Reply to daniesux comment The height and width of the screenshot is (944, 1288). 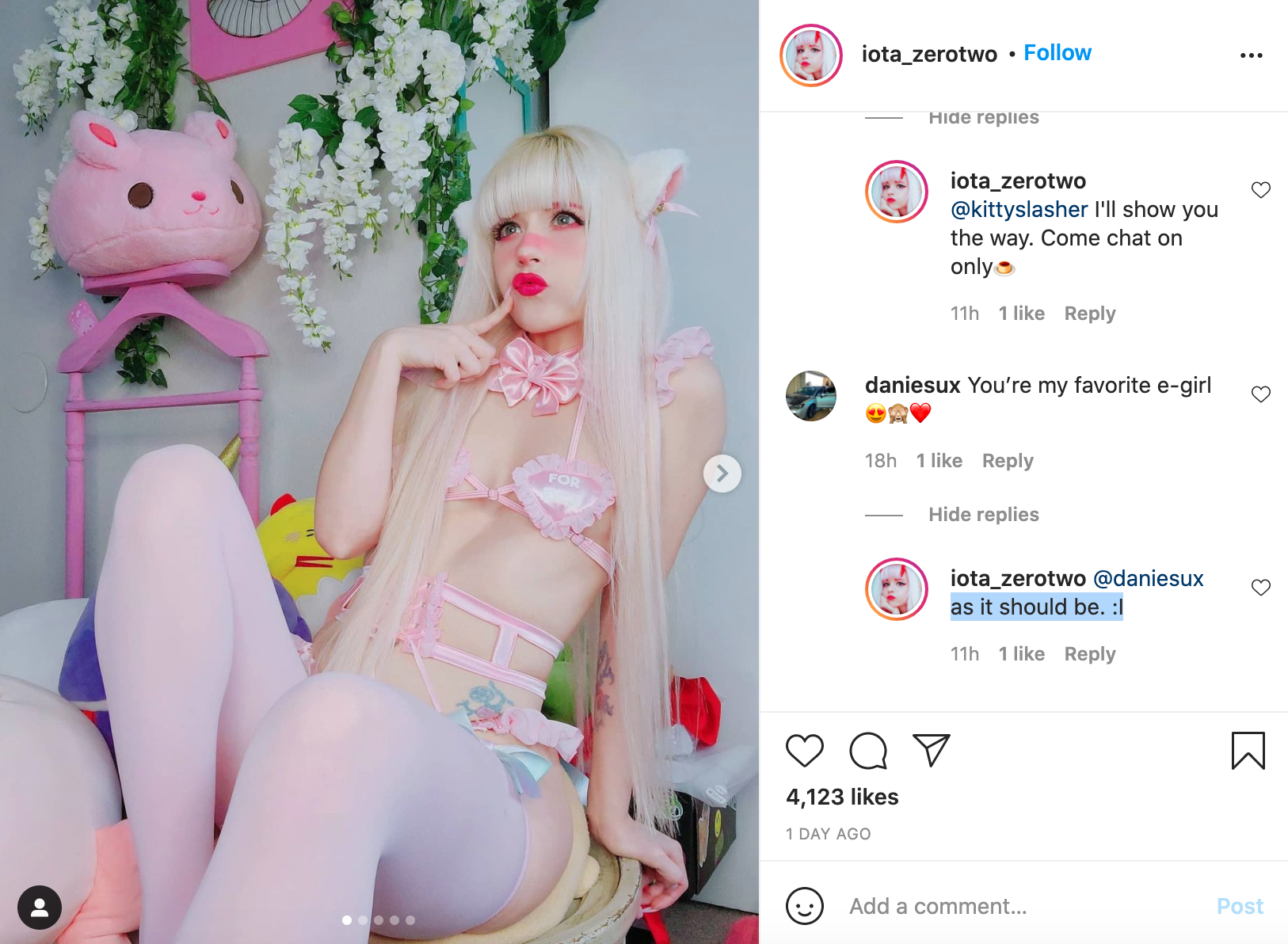click(1008, 461)
